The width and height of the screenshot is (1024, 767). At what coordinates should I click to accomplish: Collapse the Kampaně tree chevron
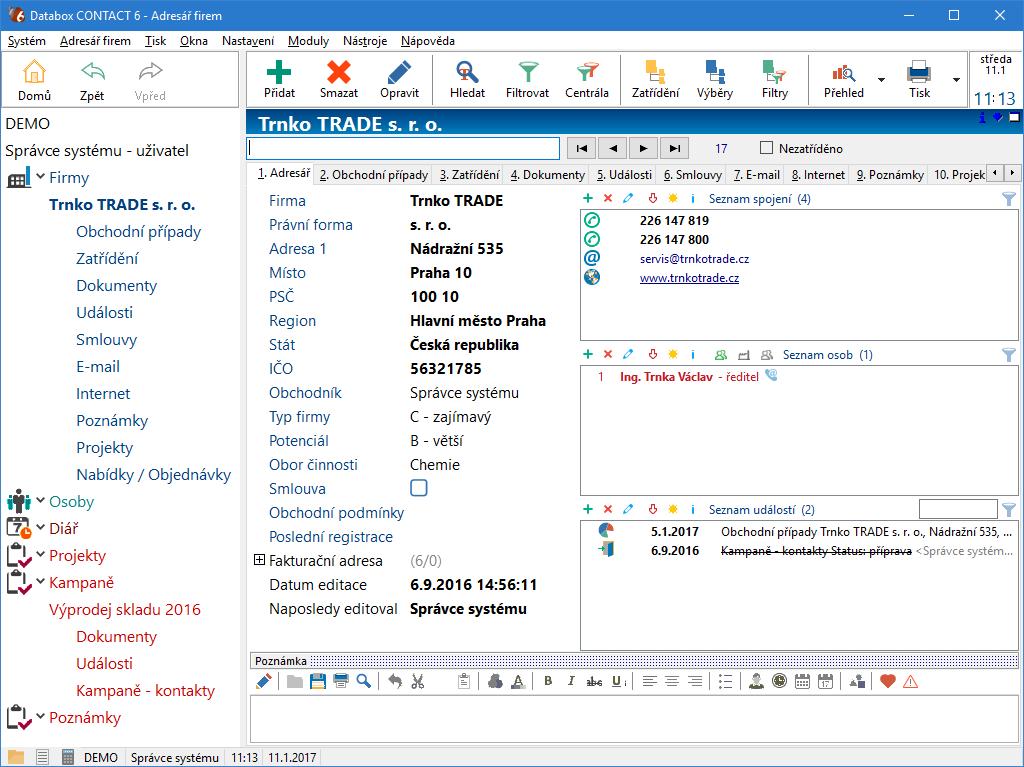click(40, 581)
